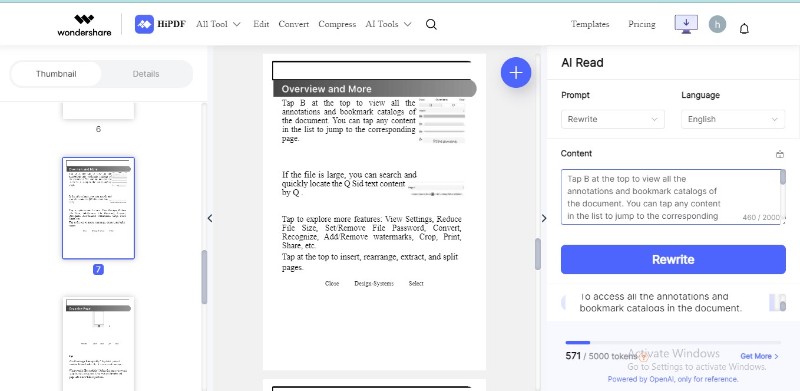Open the Convert menu
800x391 pixels.
293,24
